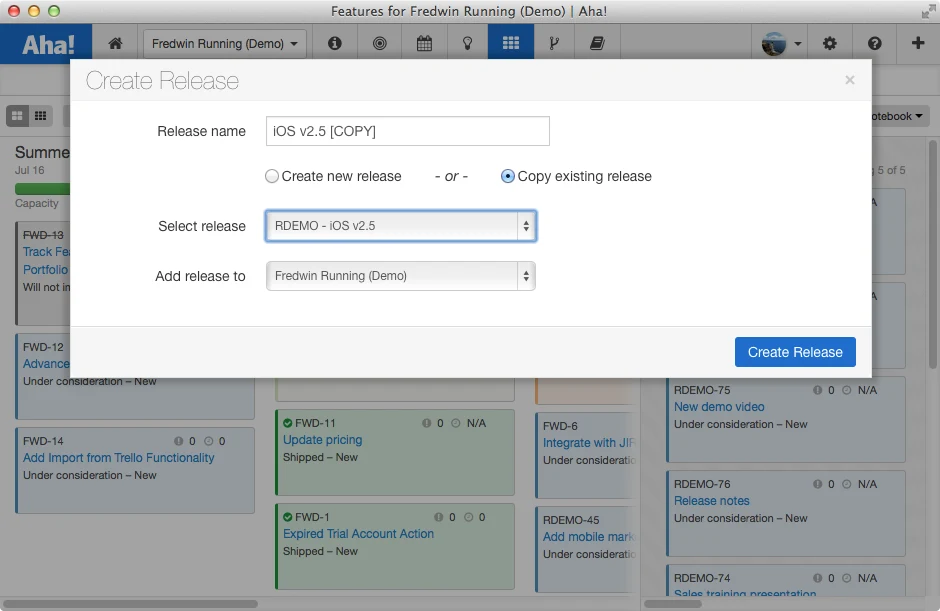The width and height of the screenshot is (940, 611).
Task: Open Add Import from Trello Functionality feature
Action: (x=119, y=458)
